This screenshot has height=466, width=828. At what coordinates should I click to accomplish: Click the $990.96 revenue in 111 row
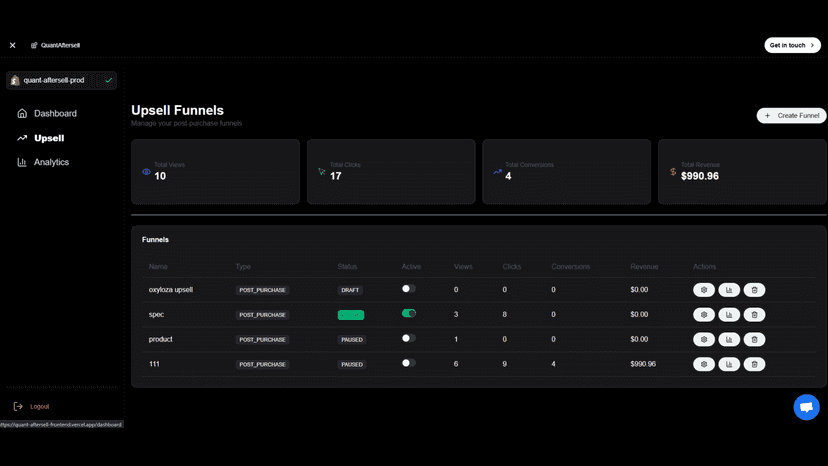(x=643, y=365)
